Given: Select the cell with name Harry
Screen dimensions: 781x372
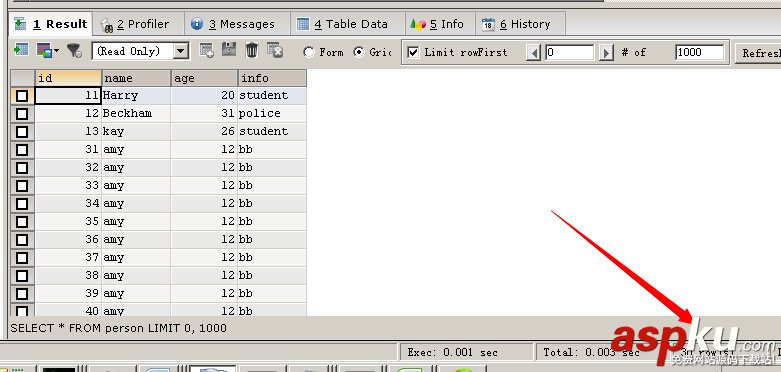Looking at the screenshot, I should [136, 96].
